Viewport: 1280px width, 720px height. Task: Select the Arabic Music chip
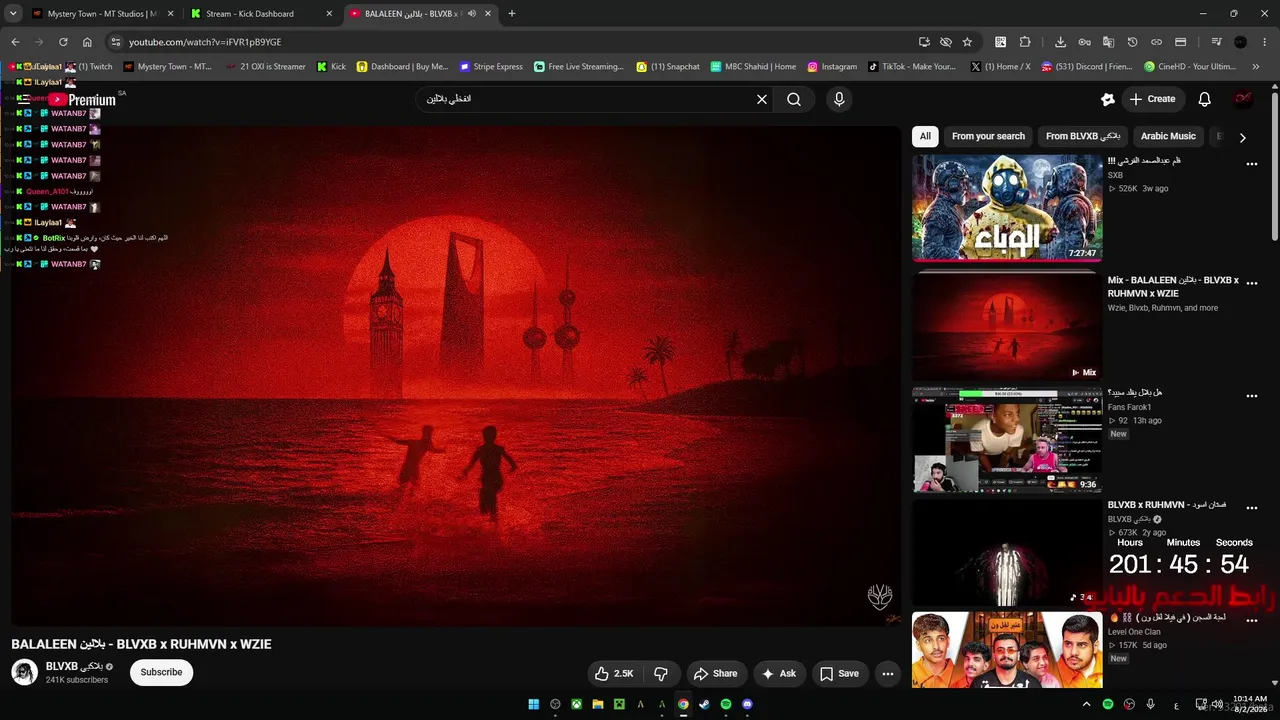click(1168, 136)
